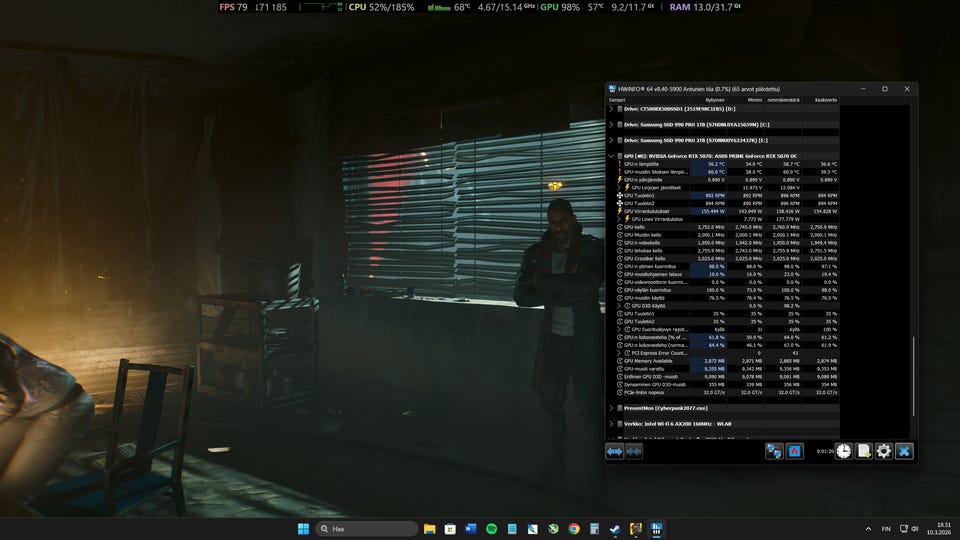960x540 pixels.
Task: Select the GPU core load row showing 98.0 %
Action: tap(727, 266)
